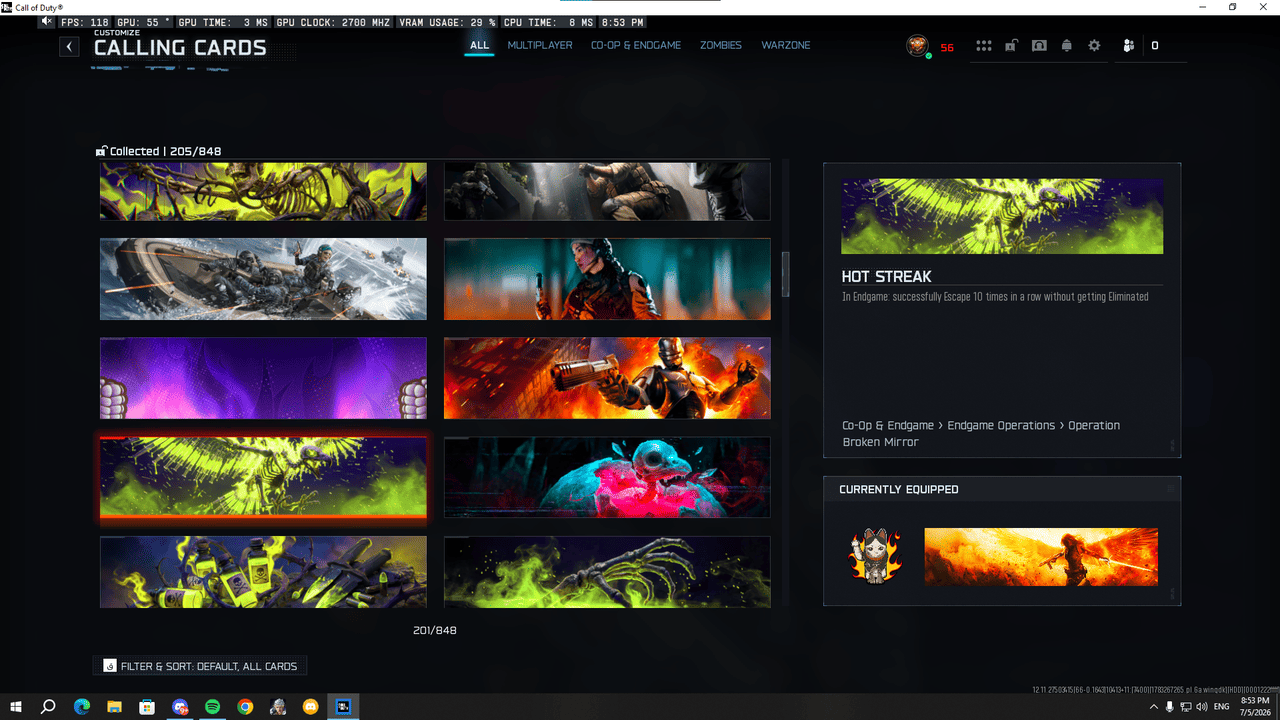Switch to the Multiplayer tab
The height and width of the screenshot is (720, 1280).
(540, 45)
